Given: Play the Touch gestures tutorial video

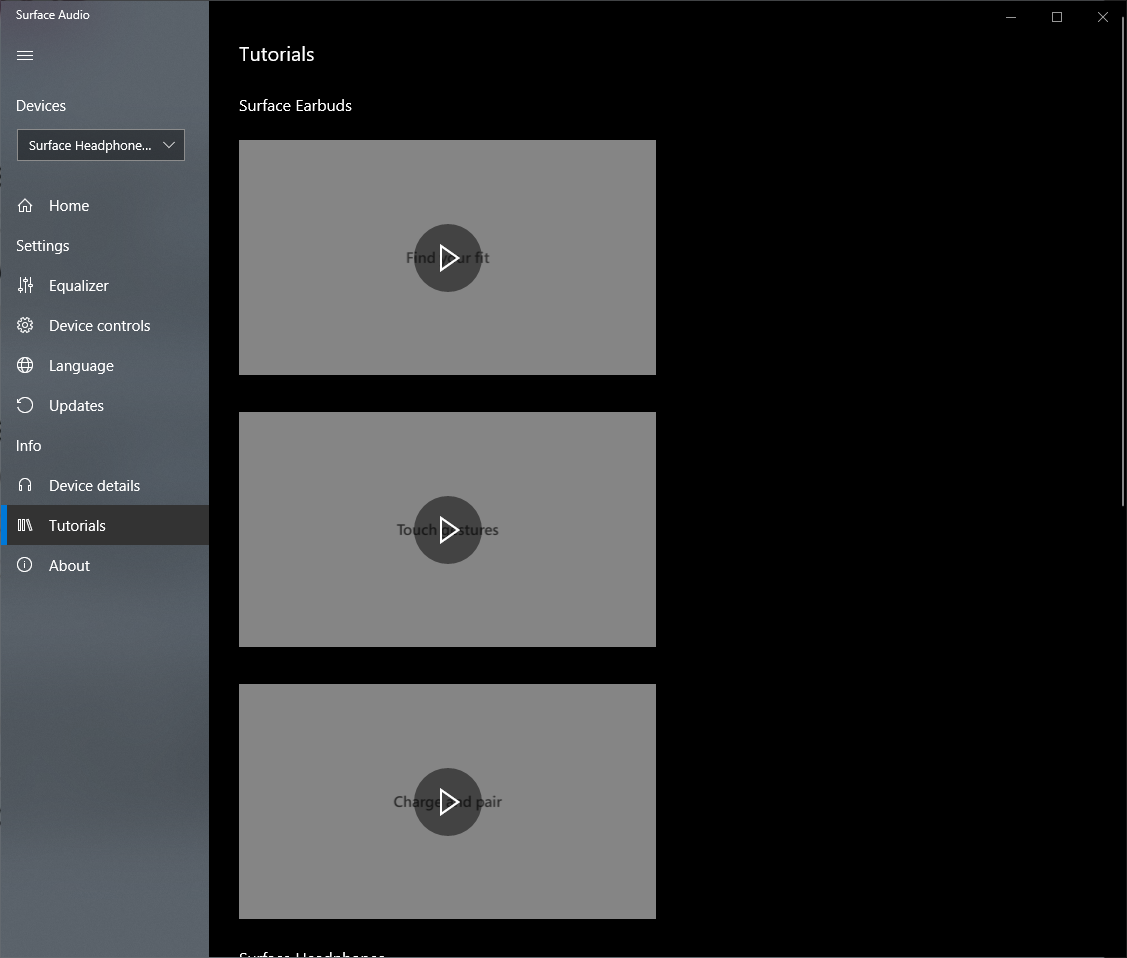Looking at the screenshot, I should (x=448, y=530).
